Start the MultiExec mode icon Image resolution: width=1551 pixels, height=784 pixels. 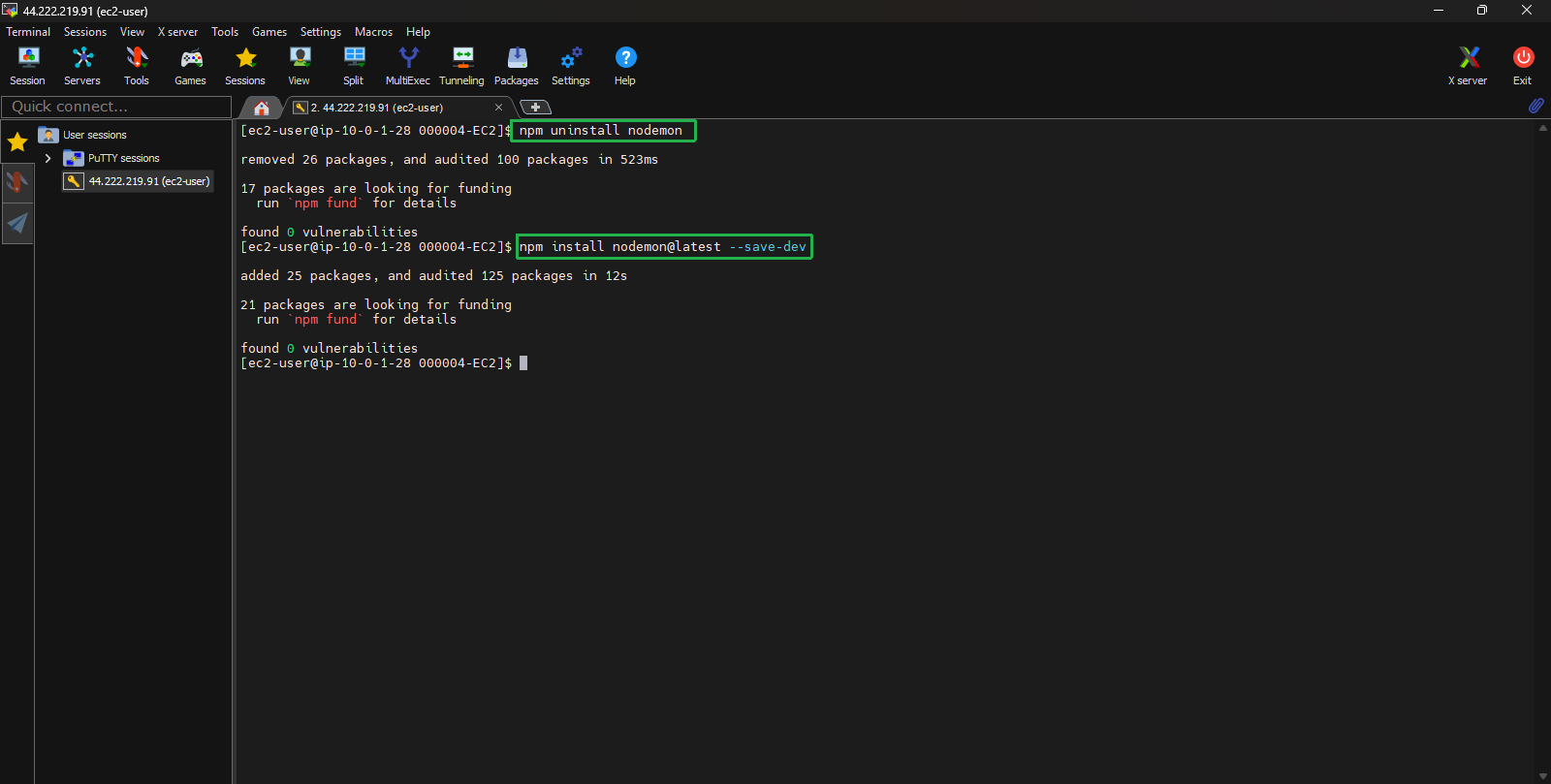tap(408, 66)
